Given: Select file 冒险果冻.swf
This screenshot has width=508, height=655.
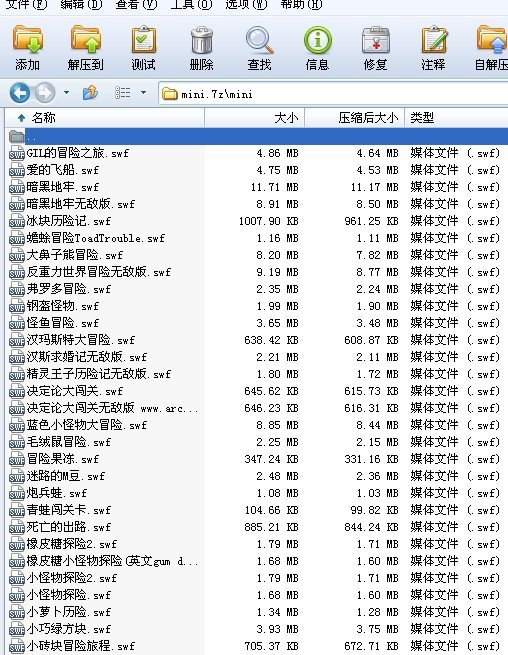Looking at the screenshot, I should pos(63,460).
